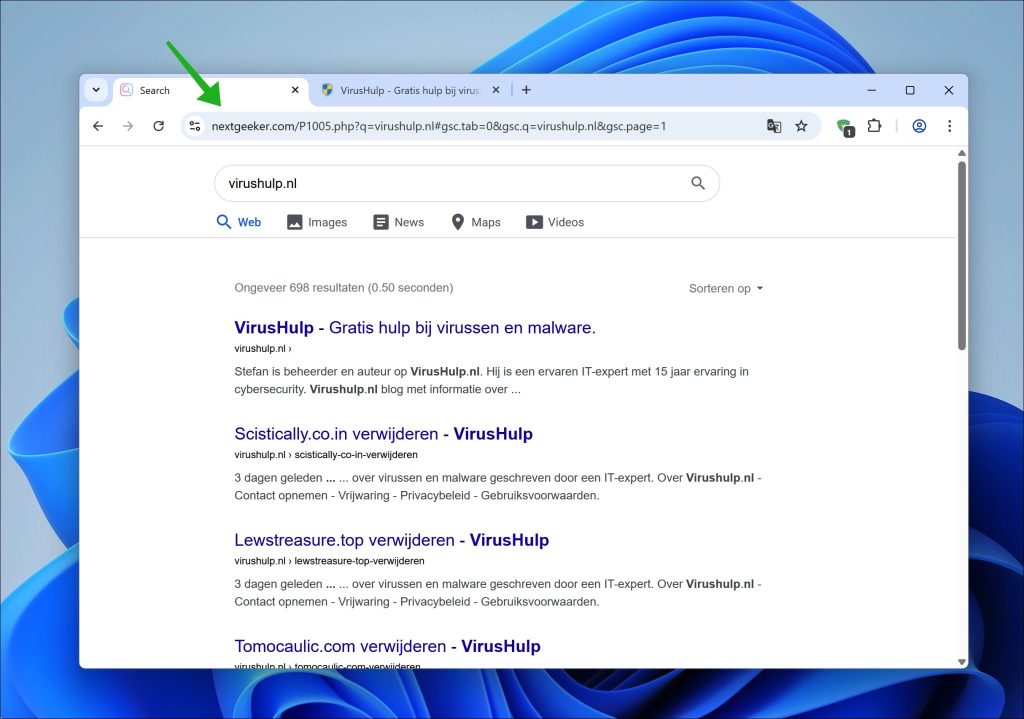The width and height of the screenshot is (1024, 719).
Task: Switch to the News tab
Action: click(398, 222)
